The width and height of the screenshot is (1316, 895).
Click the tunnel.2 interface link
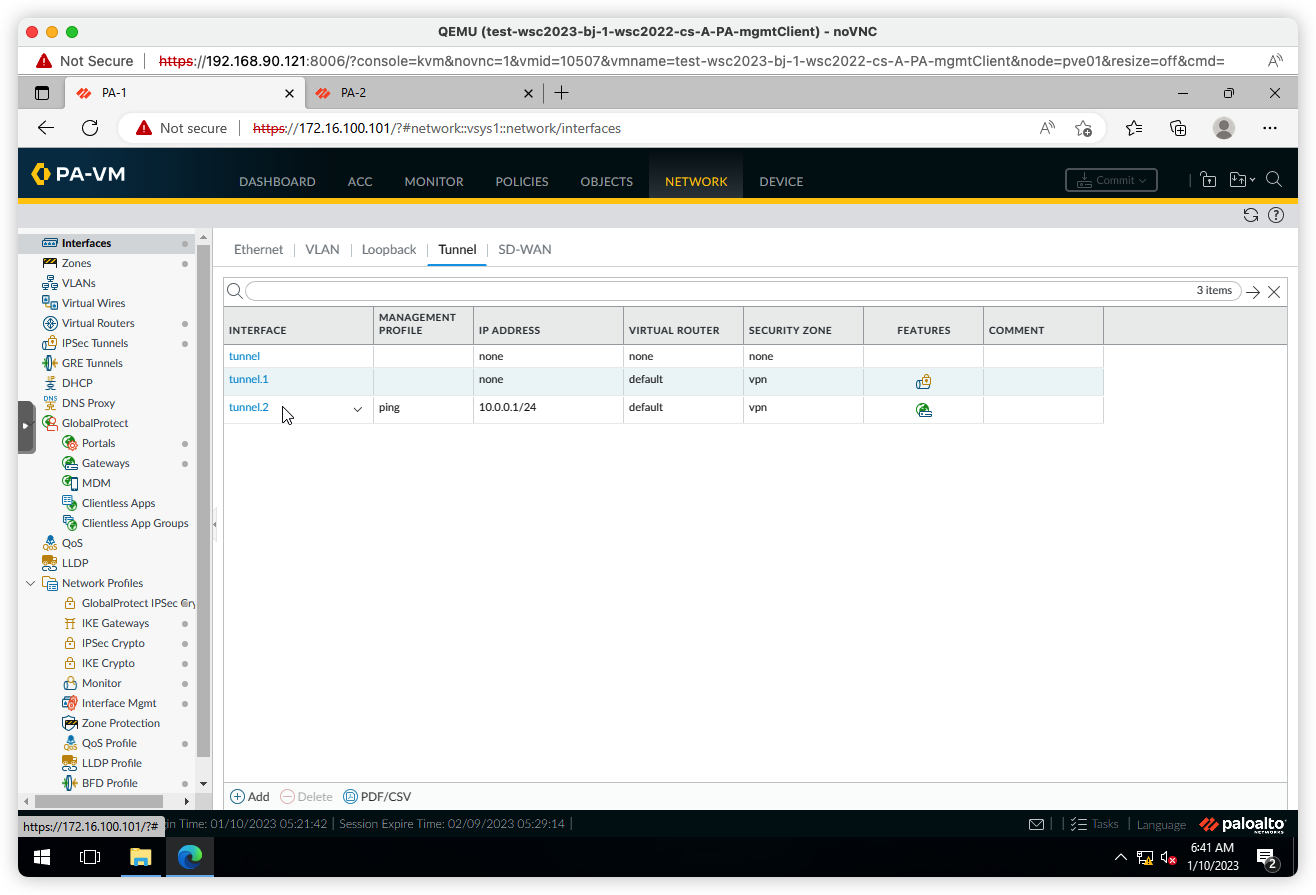pos(249,407)
